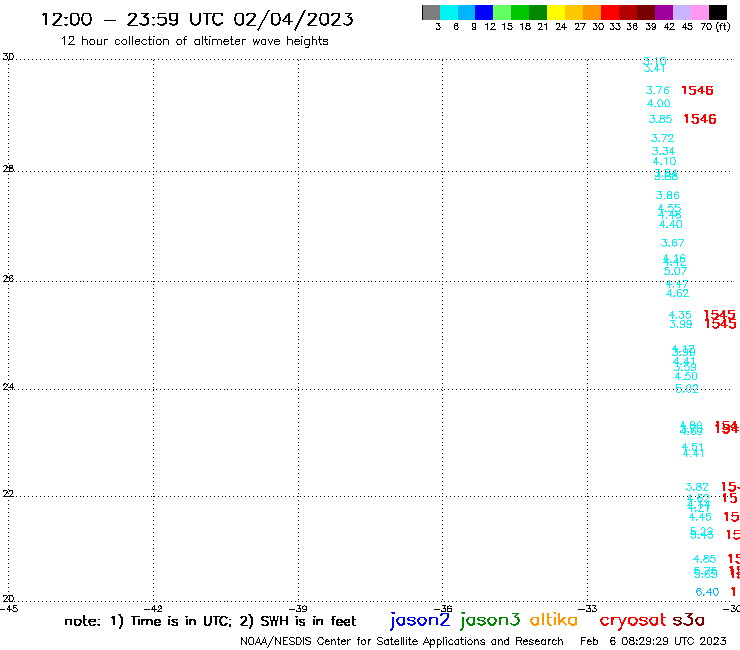Select the wave height reading '3.86'

click(668, 195)
